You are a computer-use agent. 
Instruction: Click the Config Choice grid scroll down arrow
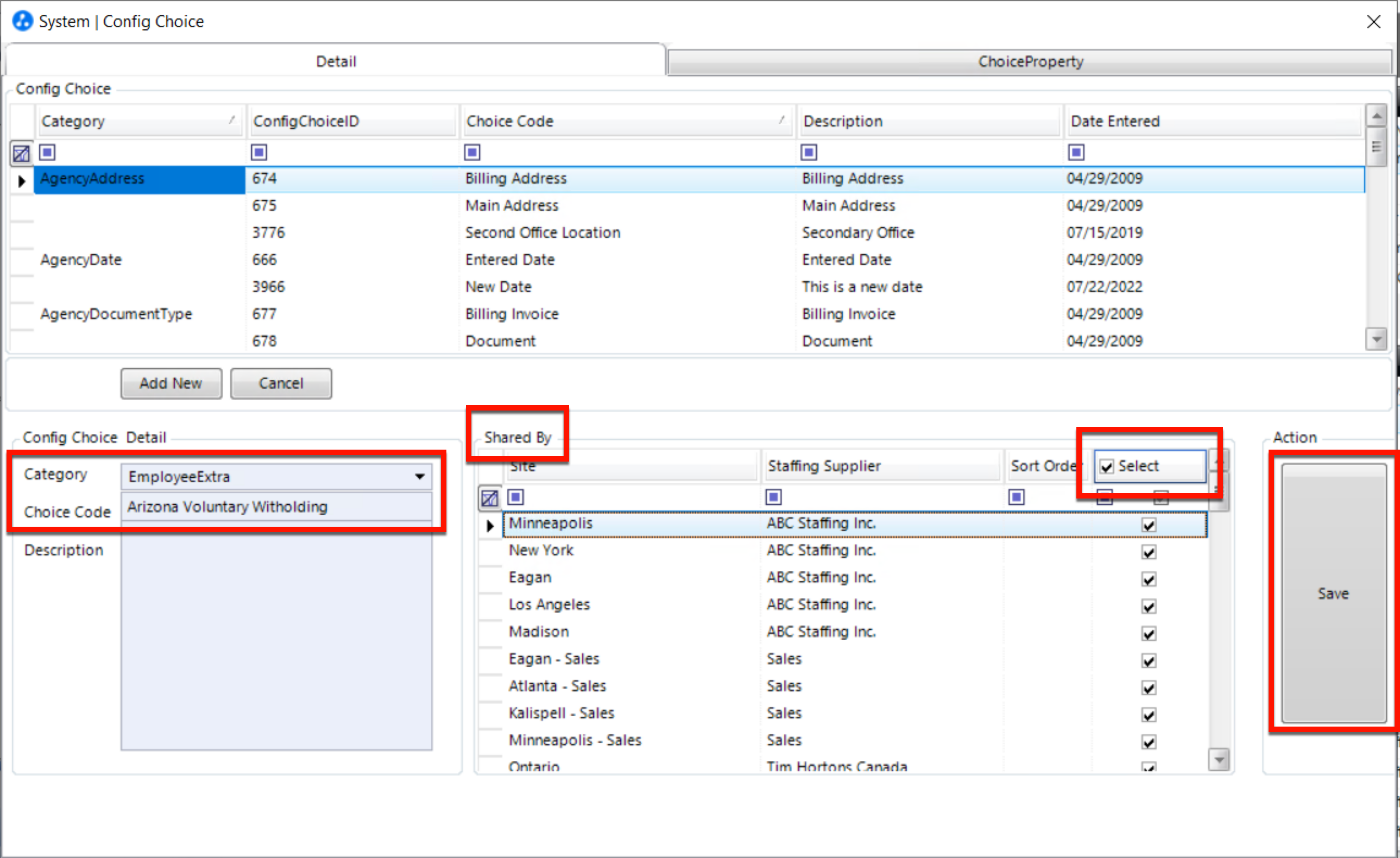point(1376,340)
